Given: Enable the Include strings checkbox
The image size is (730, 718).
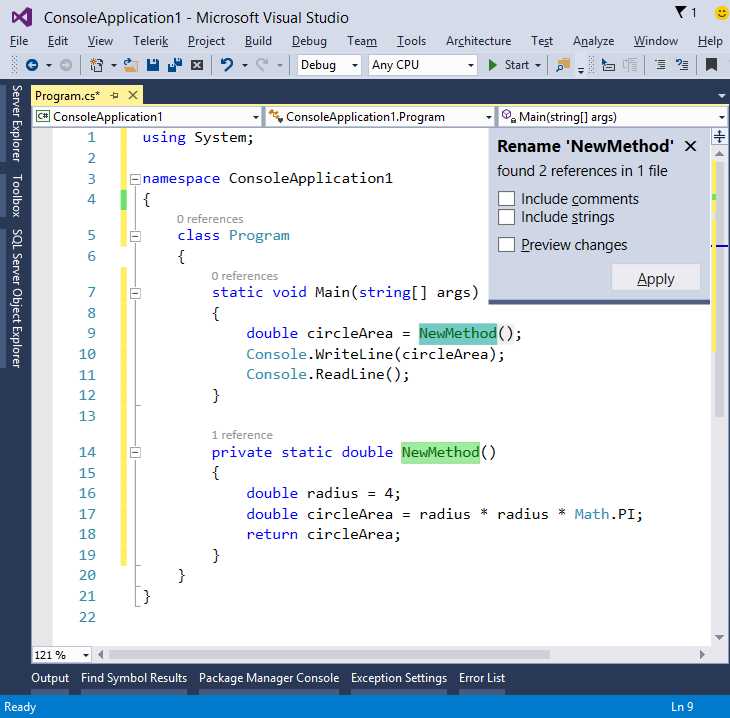Looking at the screenshot, I should (x=506, y=217).
